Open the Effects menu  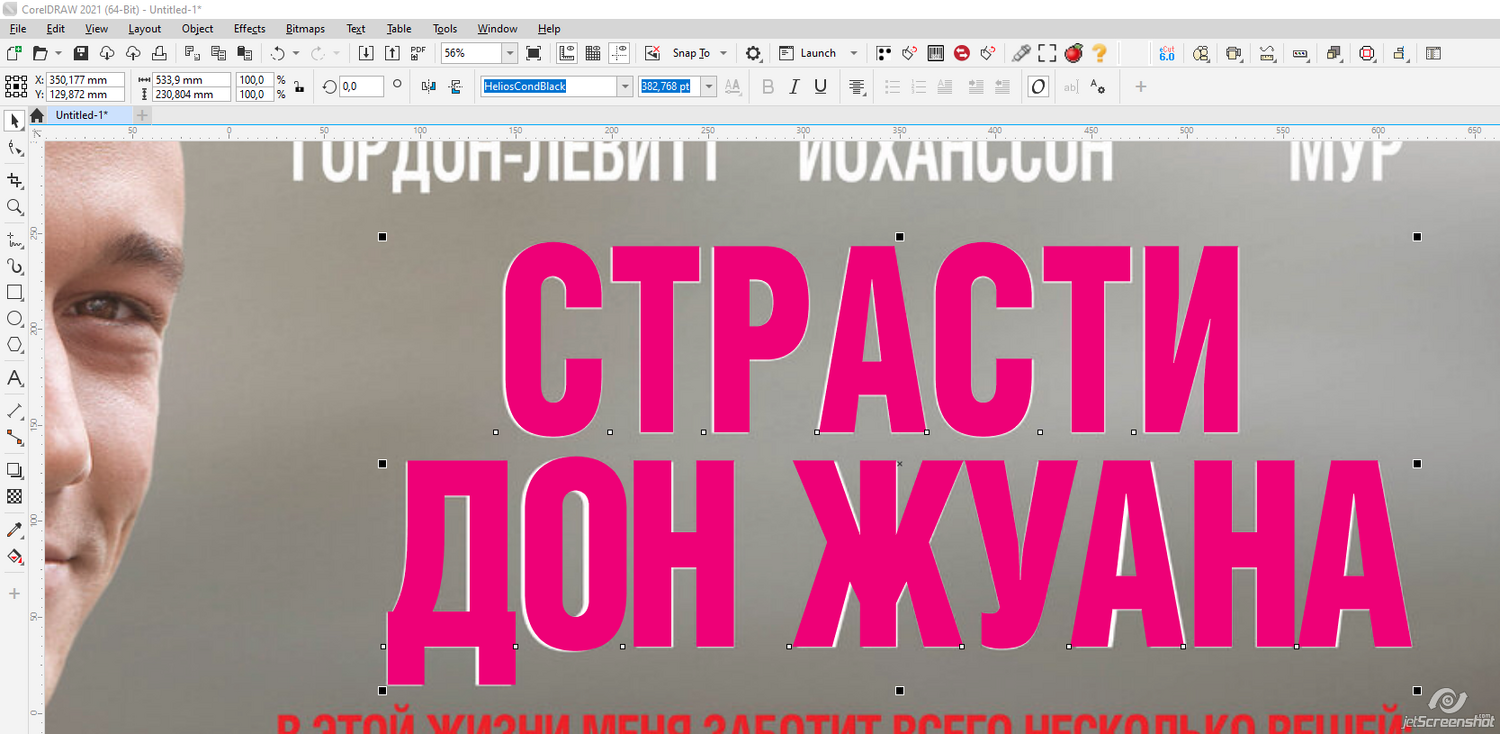(x=249, y=28)
